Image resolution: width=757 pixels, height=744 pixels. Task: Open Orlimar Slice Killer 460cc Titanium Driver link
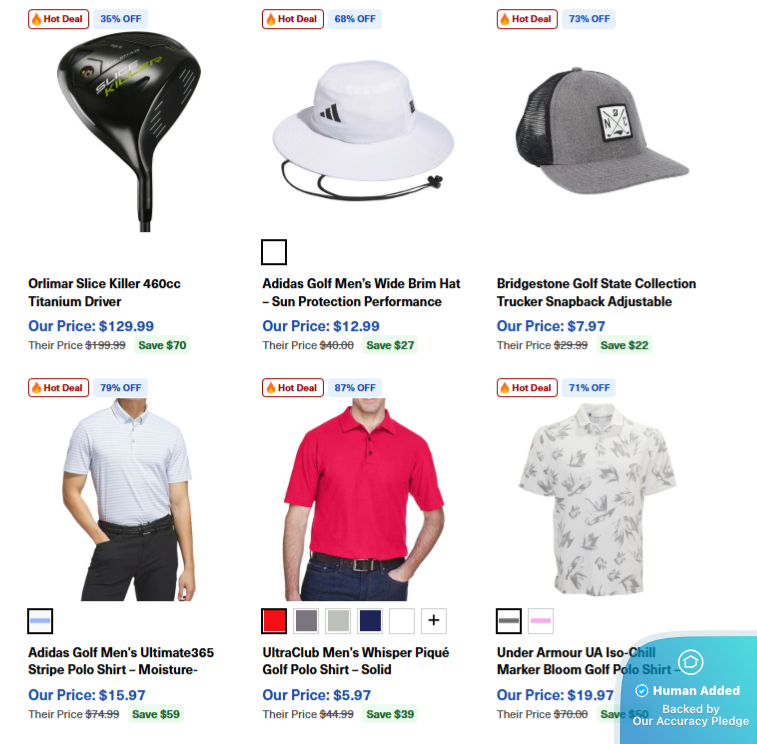[104, 292]
